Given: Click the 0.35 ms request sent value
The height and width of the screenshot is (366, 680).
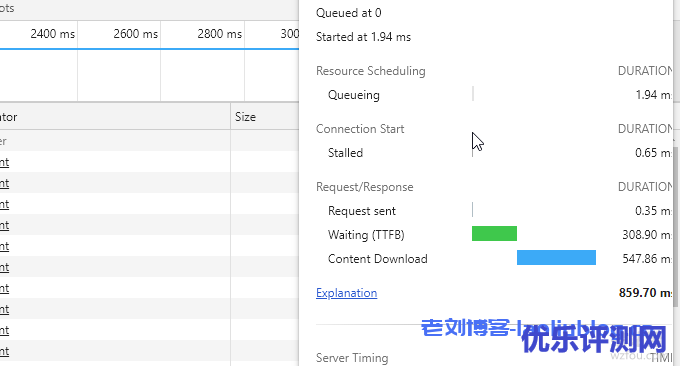Looking at the screenshot, I should tap(654, 211).
